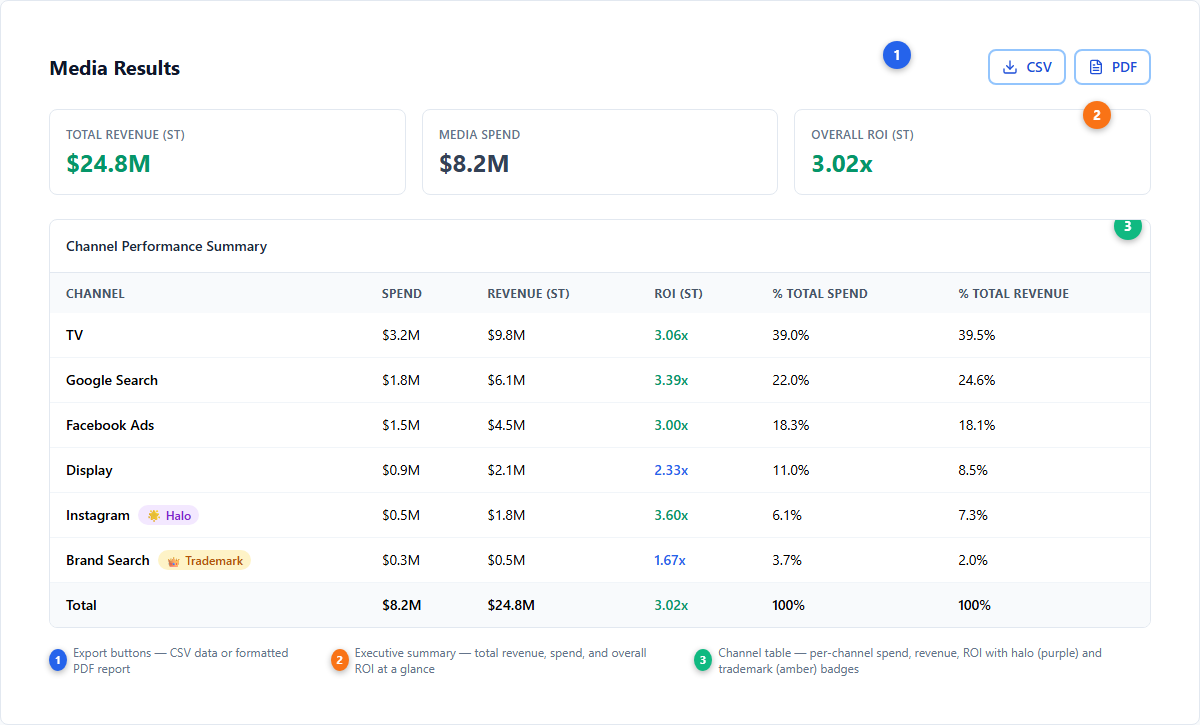Click the MEDIA SPEND card label

click(479, 135)
